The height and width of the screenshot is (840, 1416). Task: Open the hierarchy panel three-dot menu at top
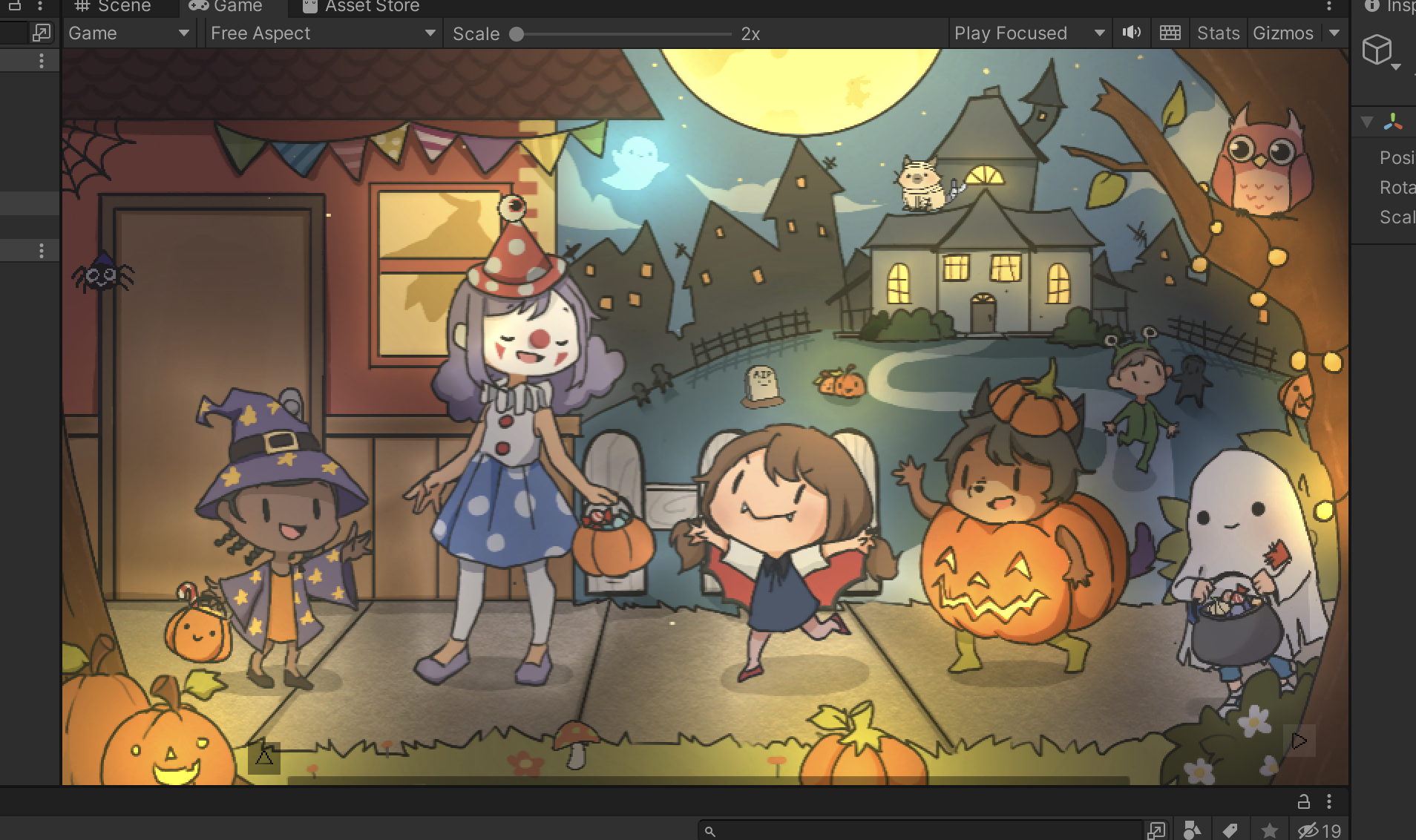(41, 6)
